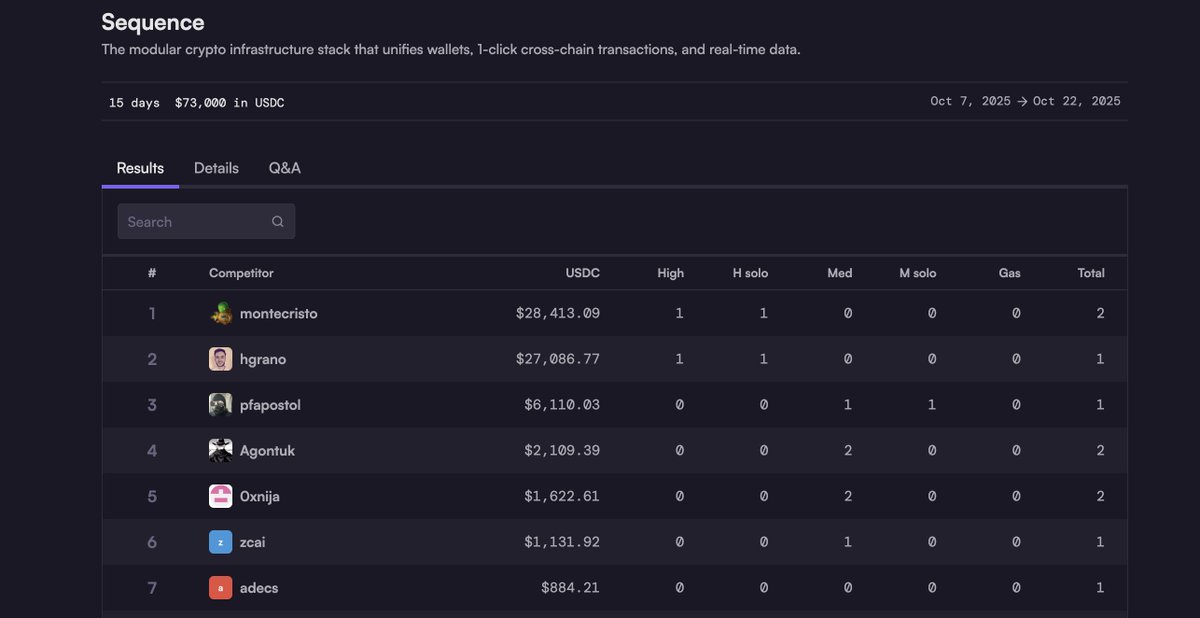This screenshot has width=1200, height=618.
Task: Open 0xnija's pink avatar icon
Action: [x=220, y=496]
